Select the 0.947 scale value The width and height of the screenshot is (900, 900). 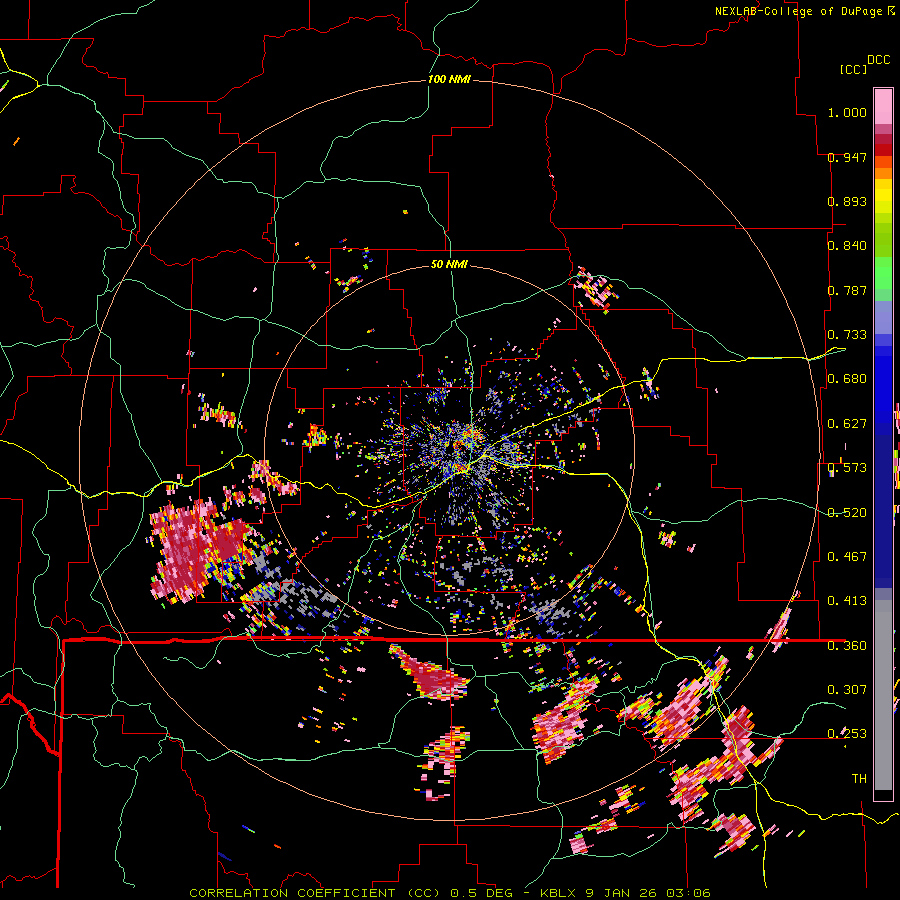(x=847, y=157)
